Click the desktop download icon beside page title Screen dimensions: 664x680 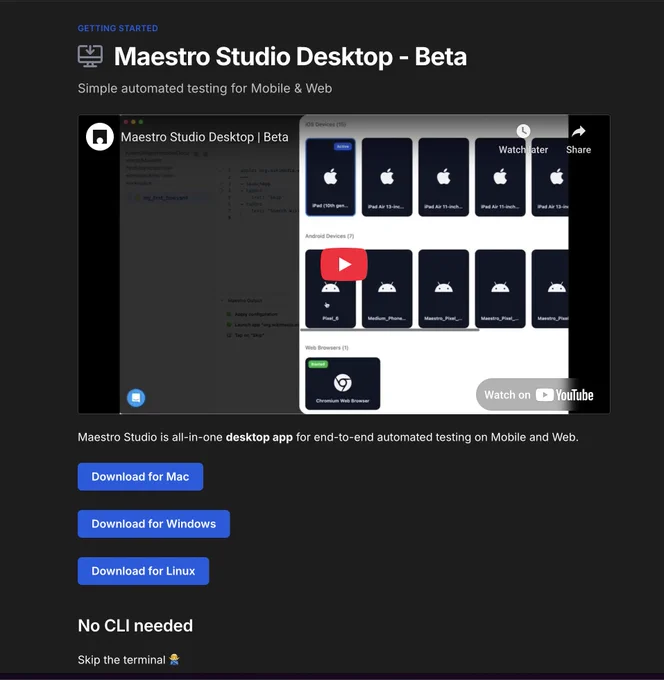click(90, 56)
